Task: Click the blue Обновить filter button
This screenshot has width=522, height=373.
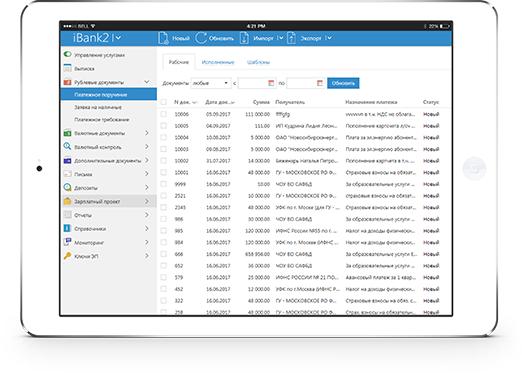Action: 343,83
